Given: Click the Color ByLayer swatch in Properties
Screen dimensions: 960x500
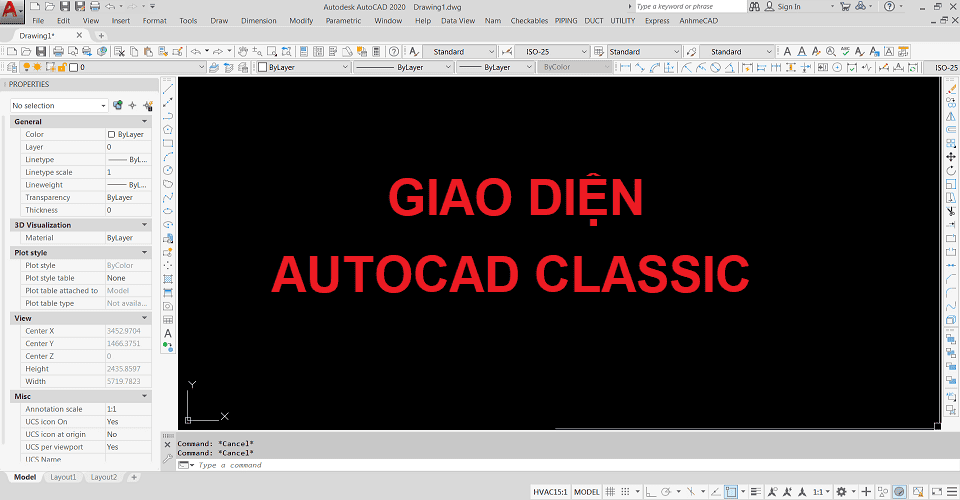Looking at the screenshot, I should 111,134.
